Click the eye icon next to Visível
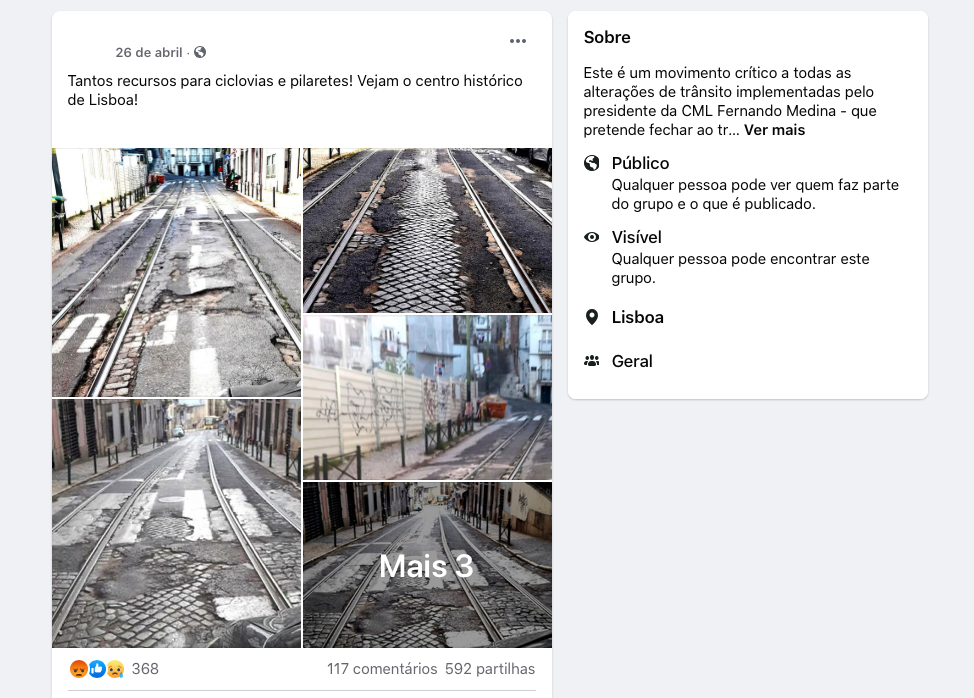 tap(592, 237)
